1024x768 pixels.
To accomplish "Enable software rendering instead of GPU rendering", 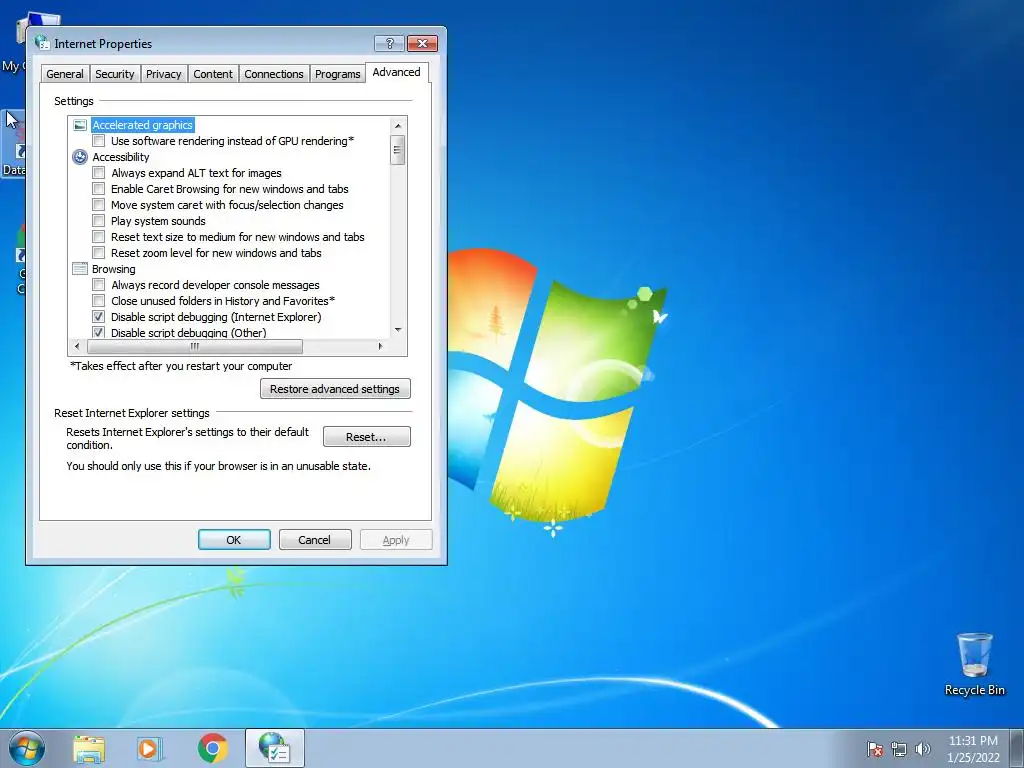I will pyautogui.click(x=99, y=141).
